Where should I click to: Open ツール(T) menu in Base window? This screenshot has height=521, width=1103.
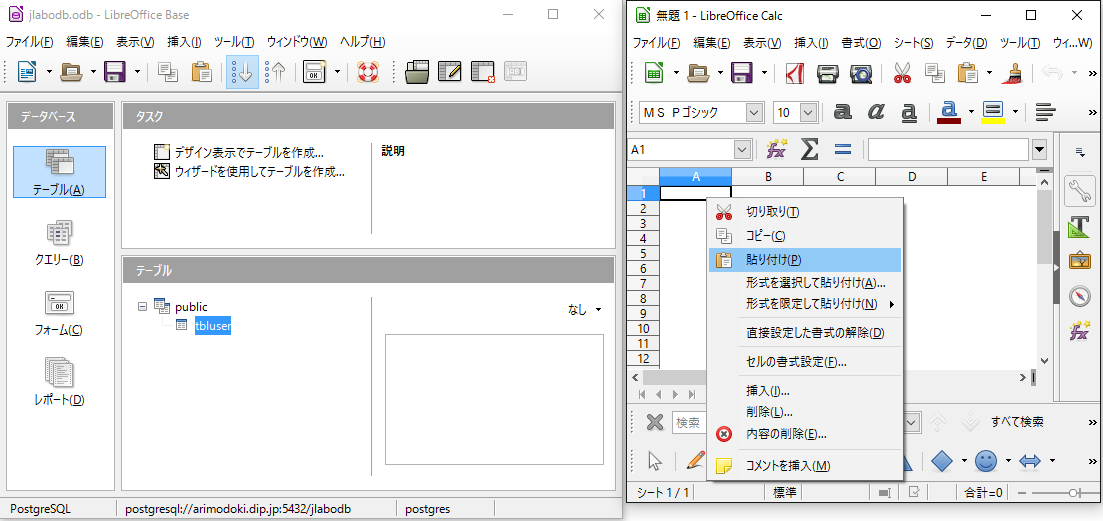(234, 41)
